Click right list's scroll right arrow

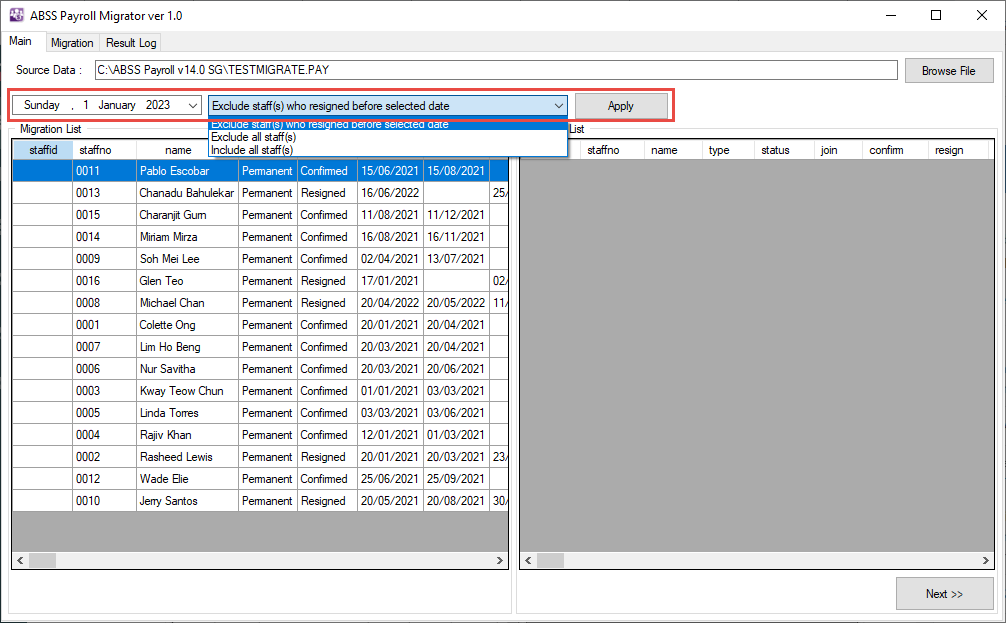click(x=986, y=561)
